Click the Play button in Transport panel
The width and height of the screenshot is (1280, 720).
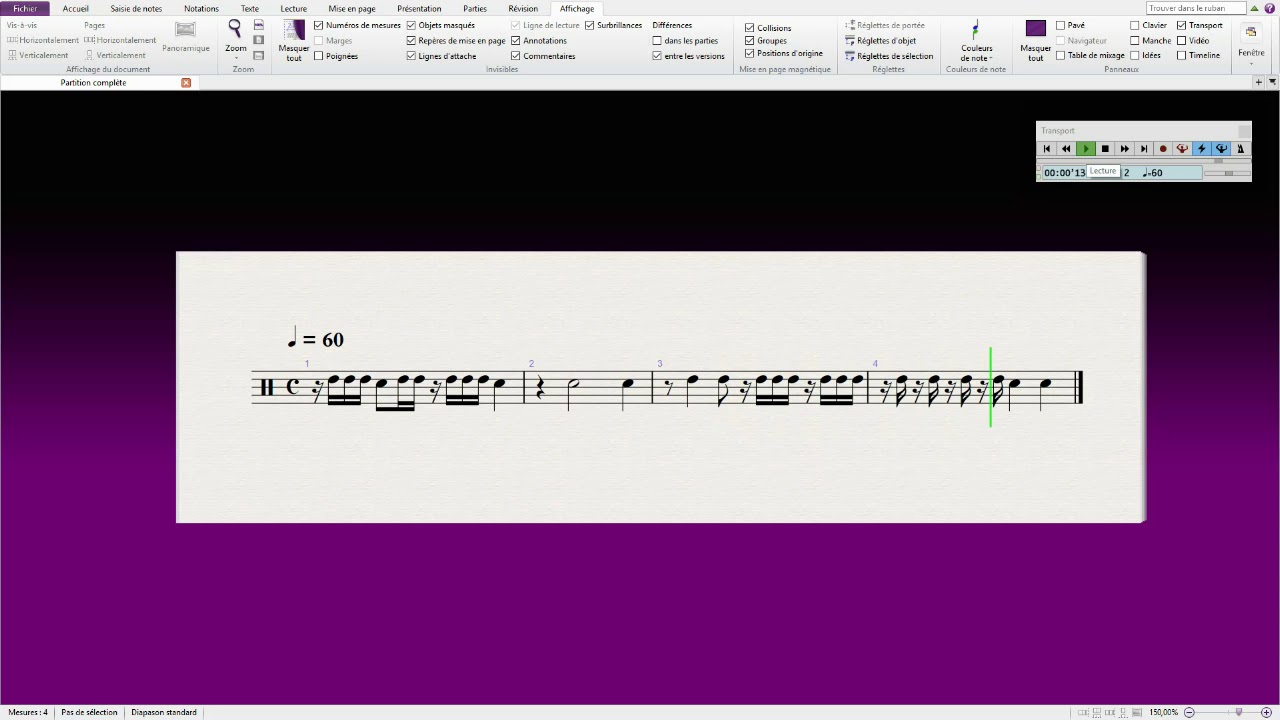(1086, 149)
